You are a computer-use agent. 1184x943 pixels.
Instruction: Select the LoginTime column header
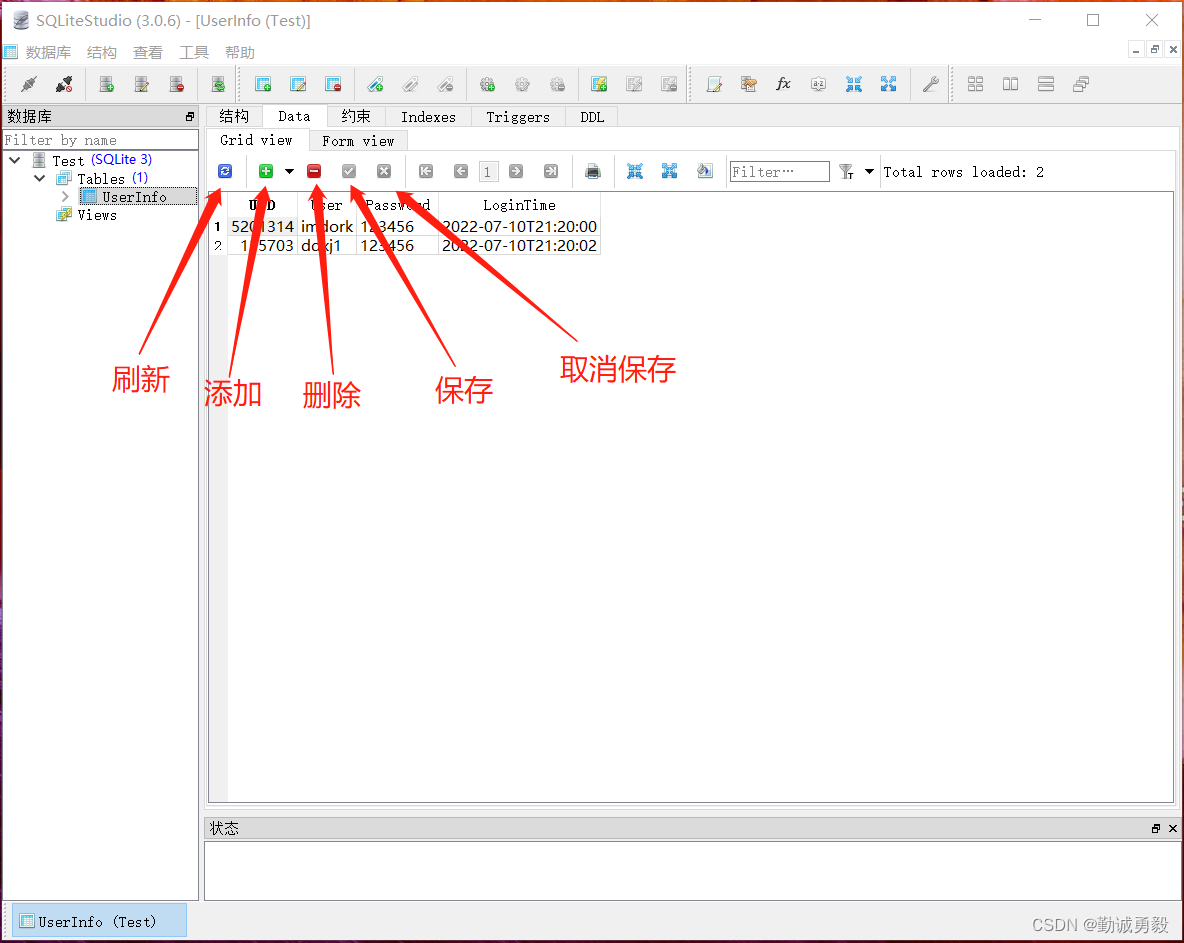520,205
